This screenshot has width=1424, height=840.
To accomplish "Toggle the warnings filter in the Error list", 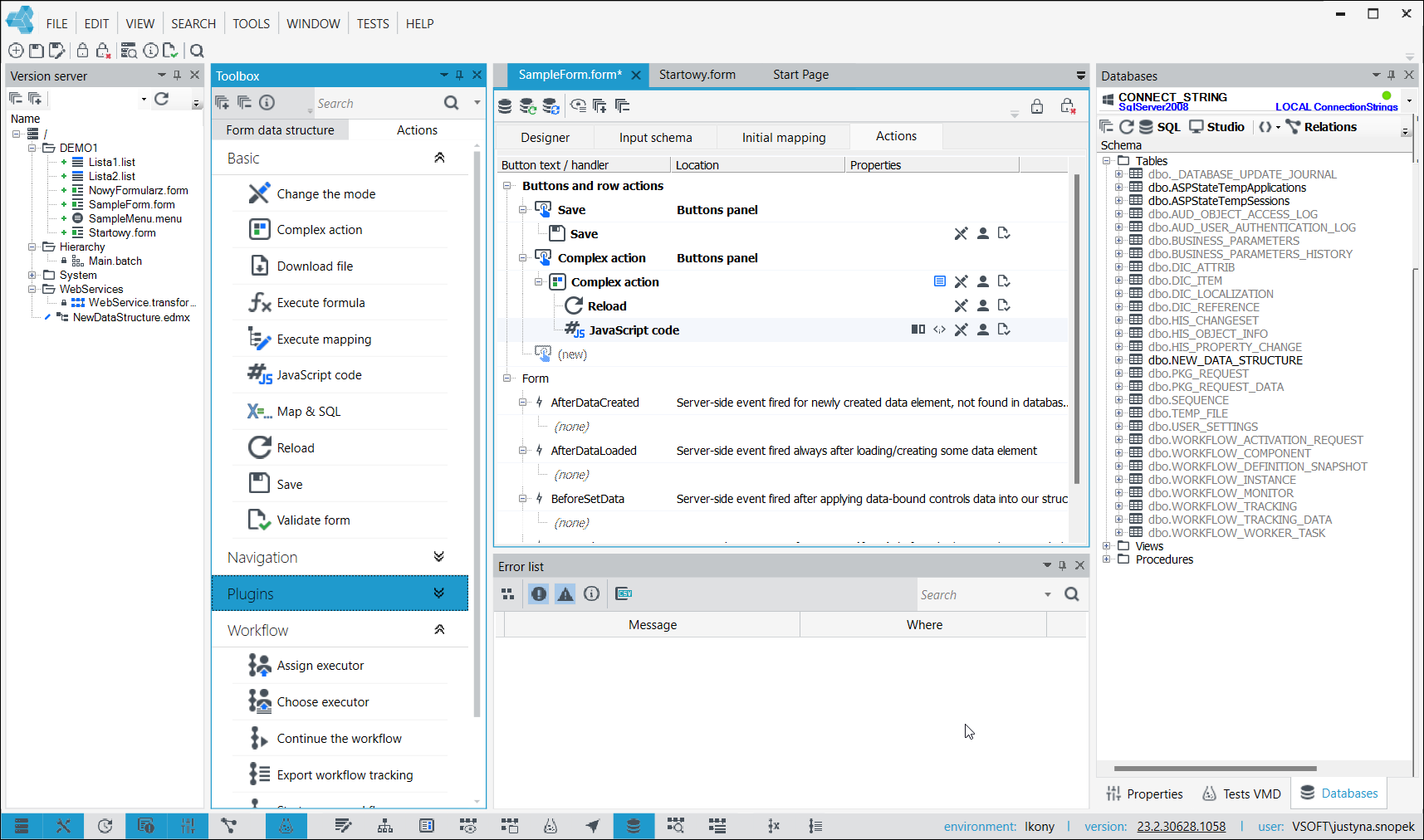I will pos(565,594).
